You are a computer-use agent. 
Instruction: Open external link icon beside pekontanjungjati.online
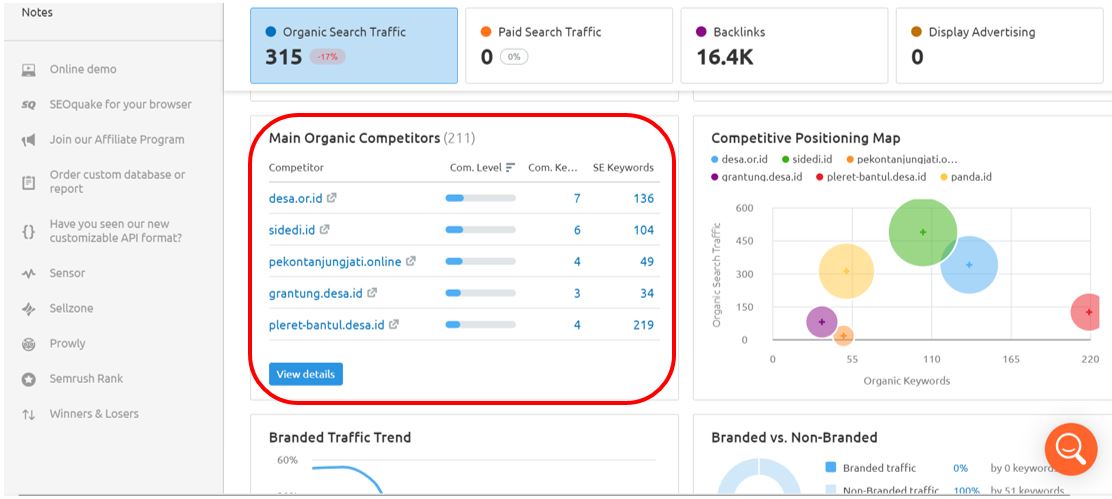pyautogui.click(x=411, y=262)
